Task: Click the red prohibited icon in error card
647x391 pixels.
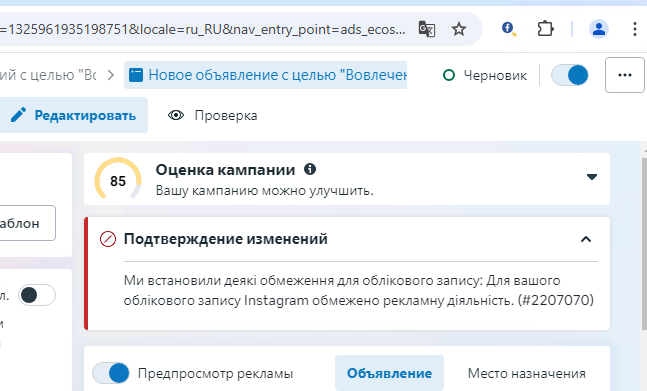Action: pos(108,239)
